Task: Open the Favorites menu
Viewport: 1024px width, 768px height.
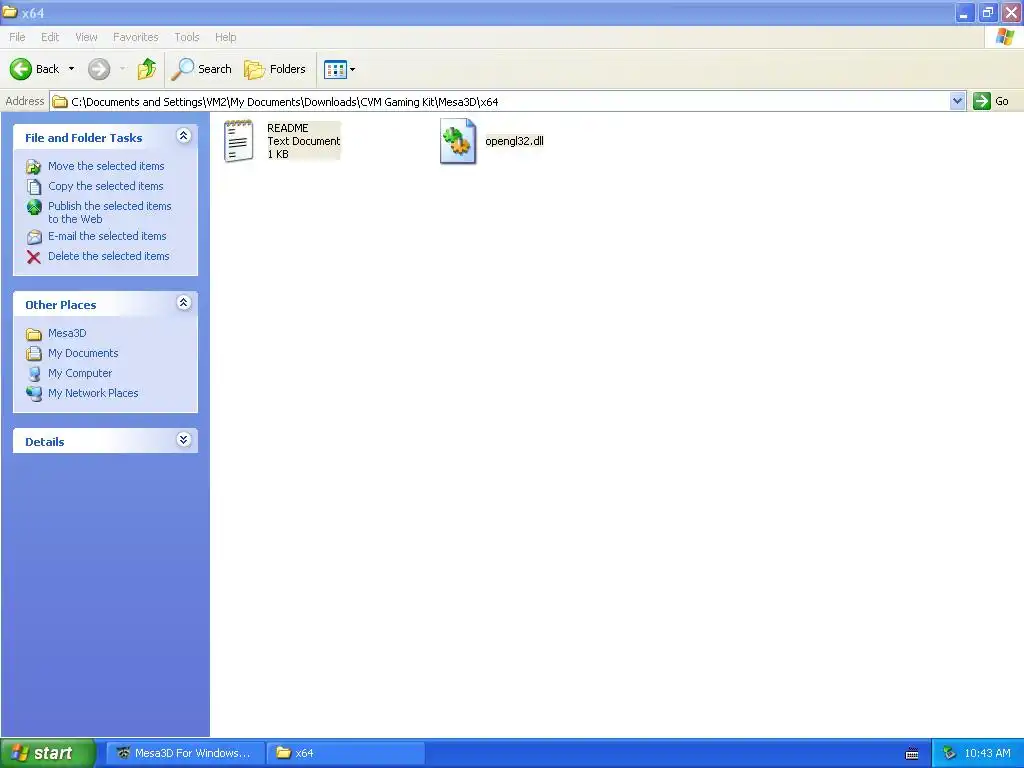Action: 135,37
